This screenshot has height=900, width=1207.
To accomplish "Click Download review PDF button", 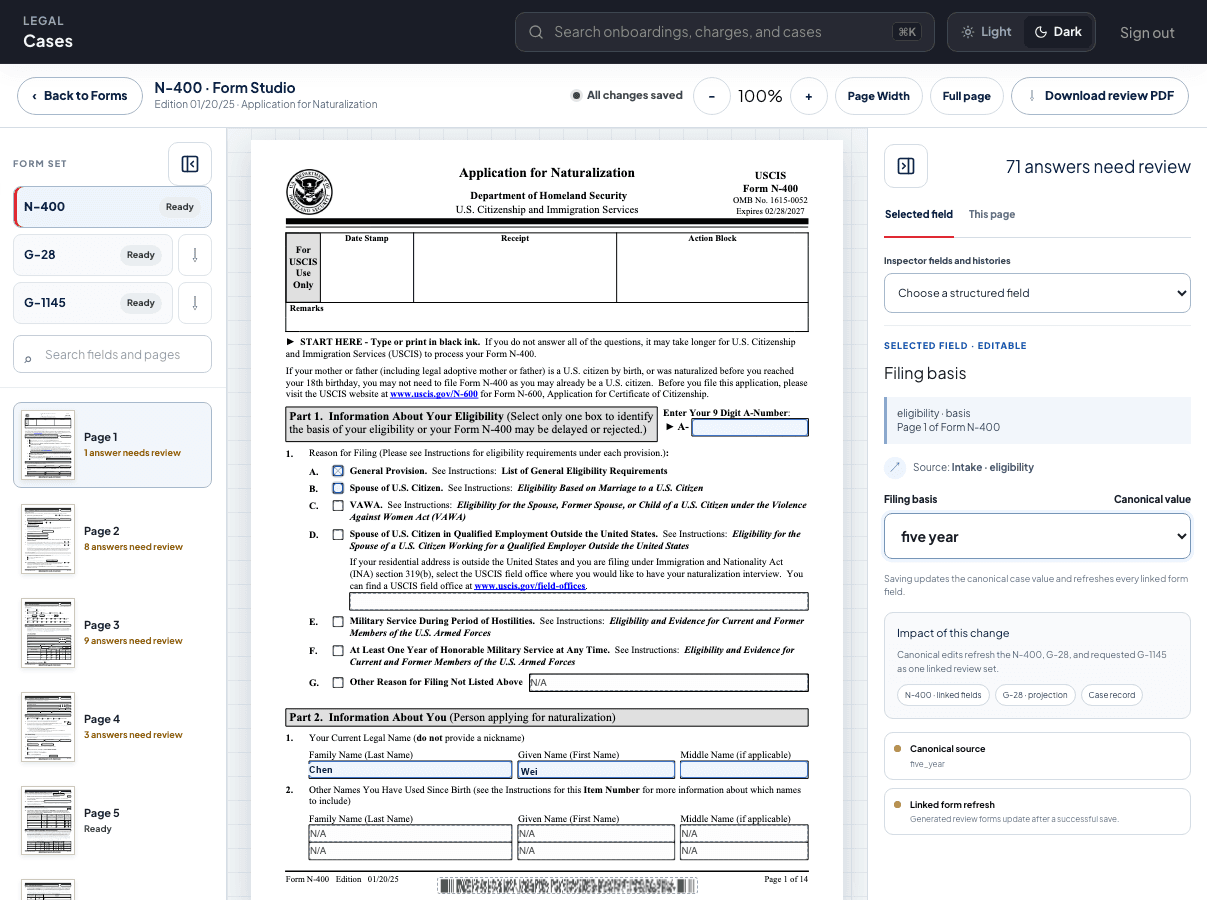I will click(1100, 96).
